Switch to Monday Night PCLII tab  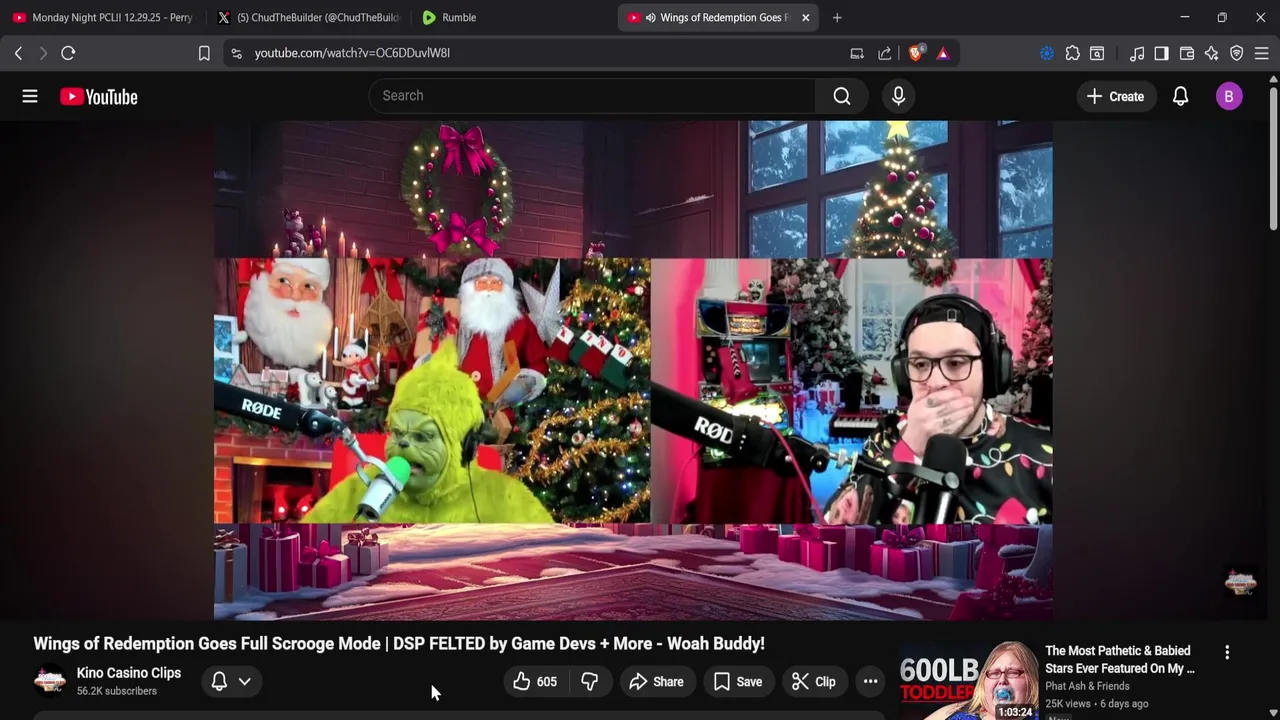[102, 17]
